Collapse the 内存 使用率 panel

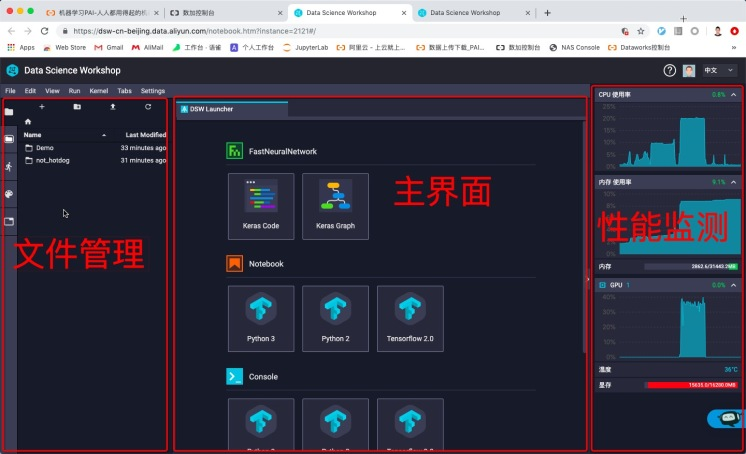pyautogui.click(x=734, y=182)
